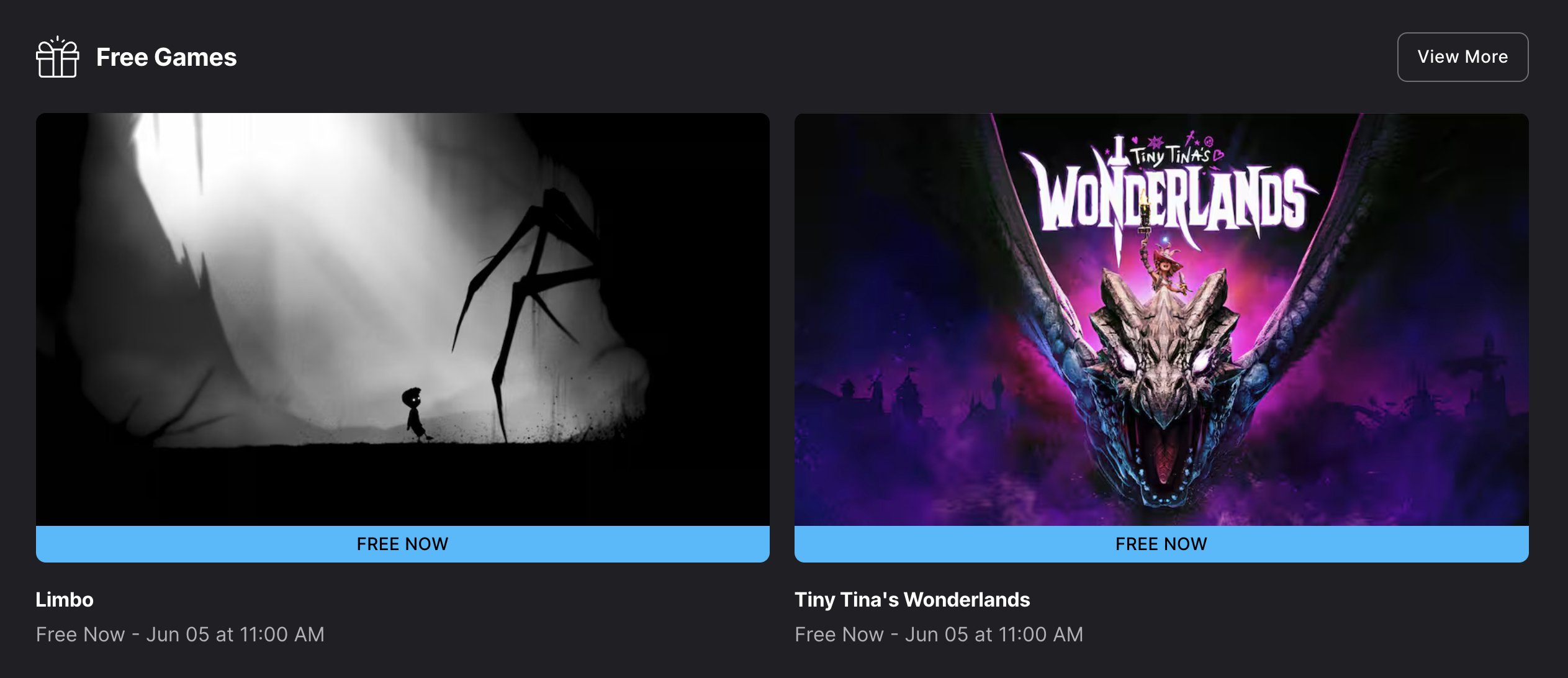Click the FREE NOW banner under Limbo
Image resolution: width=1568 pixels, height=678 pixels.
pyautogui.click(x=403, y=544)
